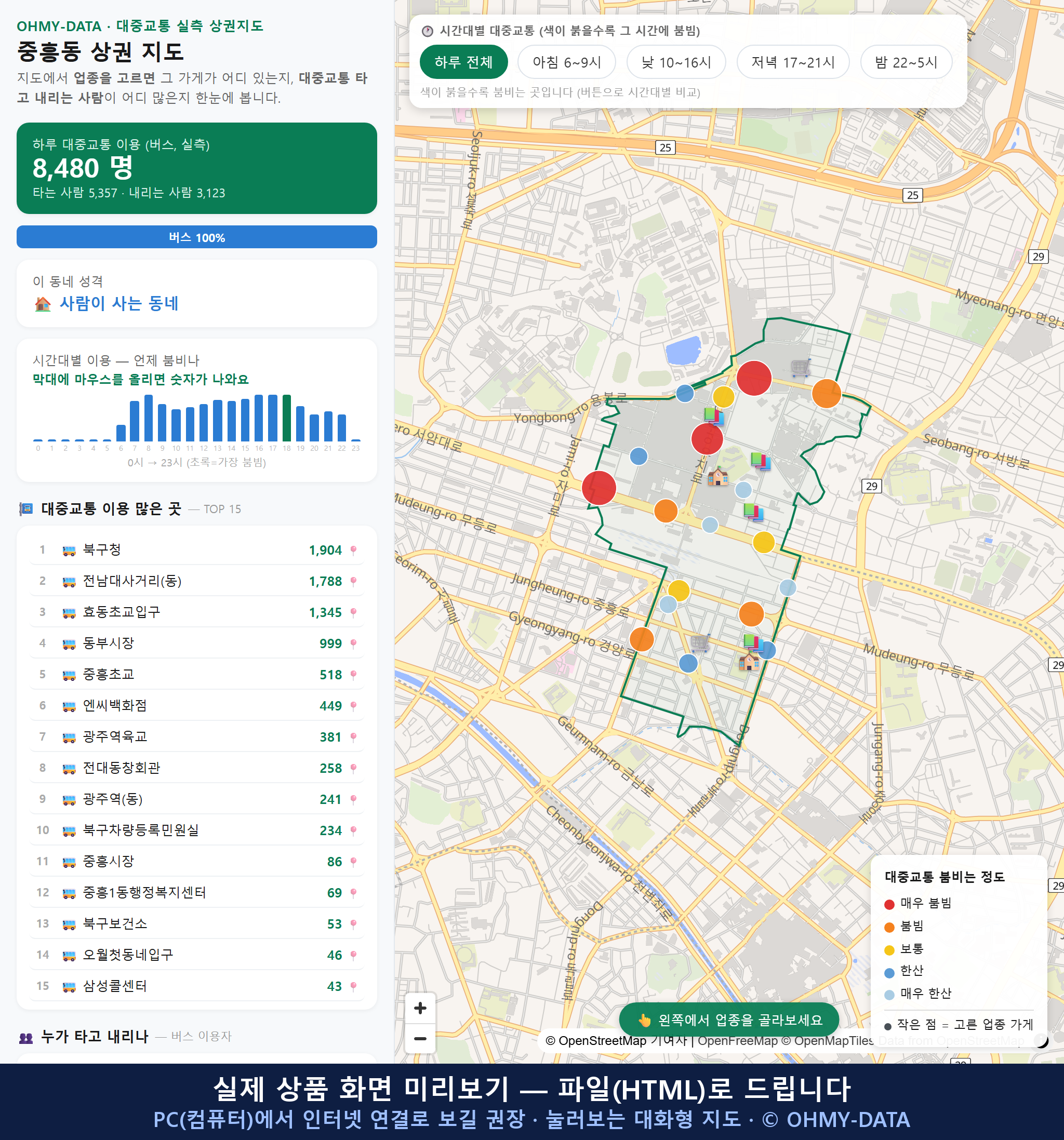Locate 효동초교입구 via its pin icon
Viewport: 1064px width, 1140px height.
pyautogui.click(x=353, y=612)
